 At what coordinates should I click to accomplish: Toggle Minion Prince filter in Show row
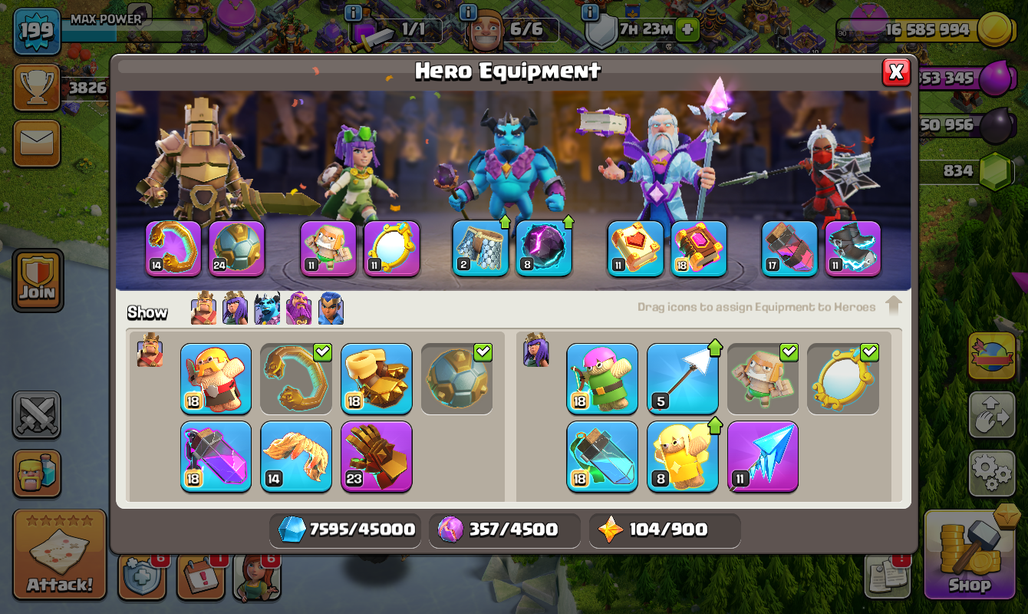[x=267, y=309]
